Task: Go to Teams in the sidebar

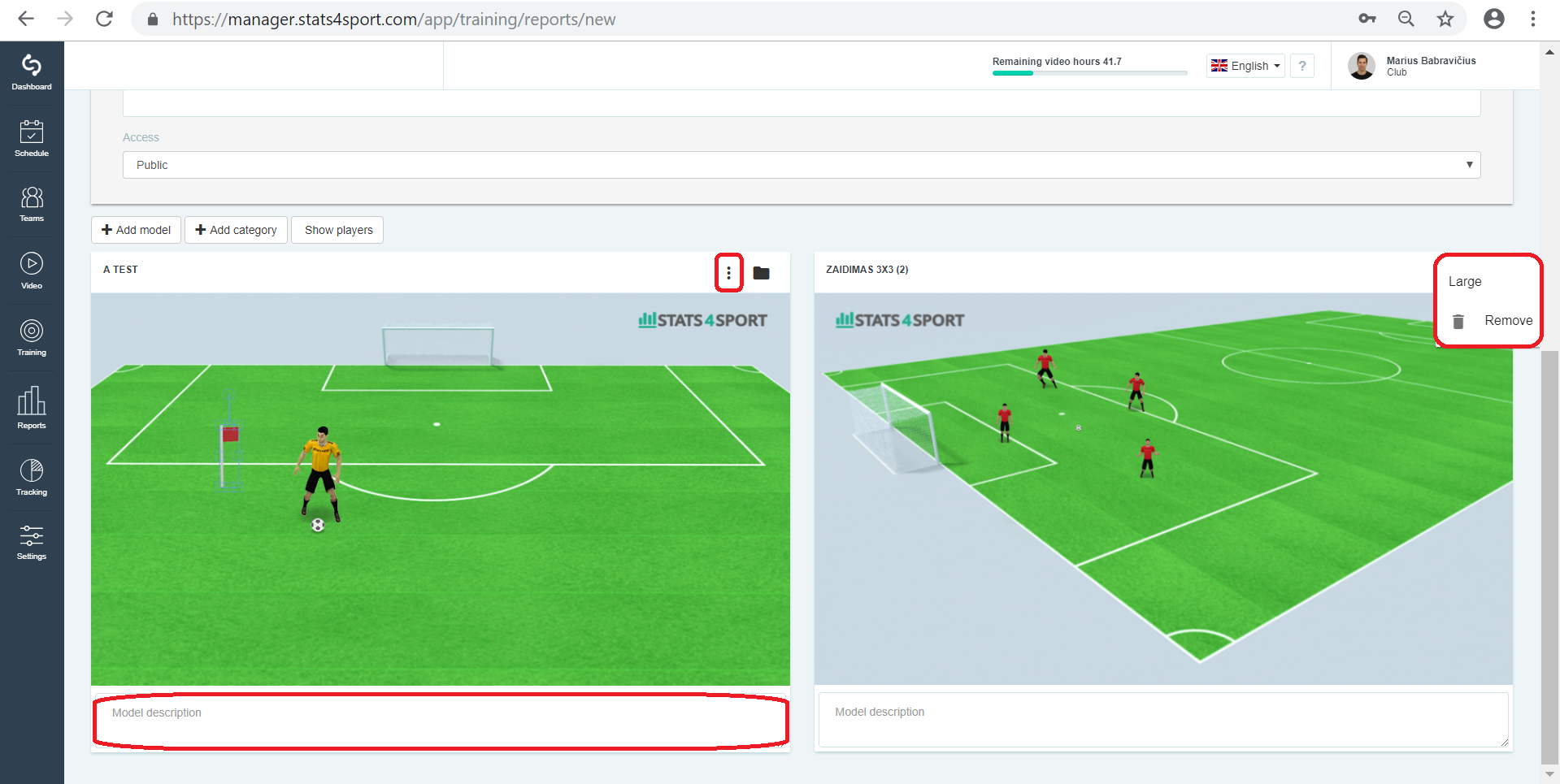Action: (32, 205)
